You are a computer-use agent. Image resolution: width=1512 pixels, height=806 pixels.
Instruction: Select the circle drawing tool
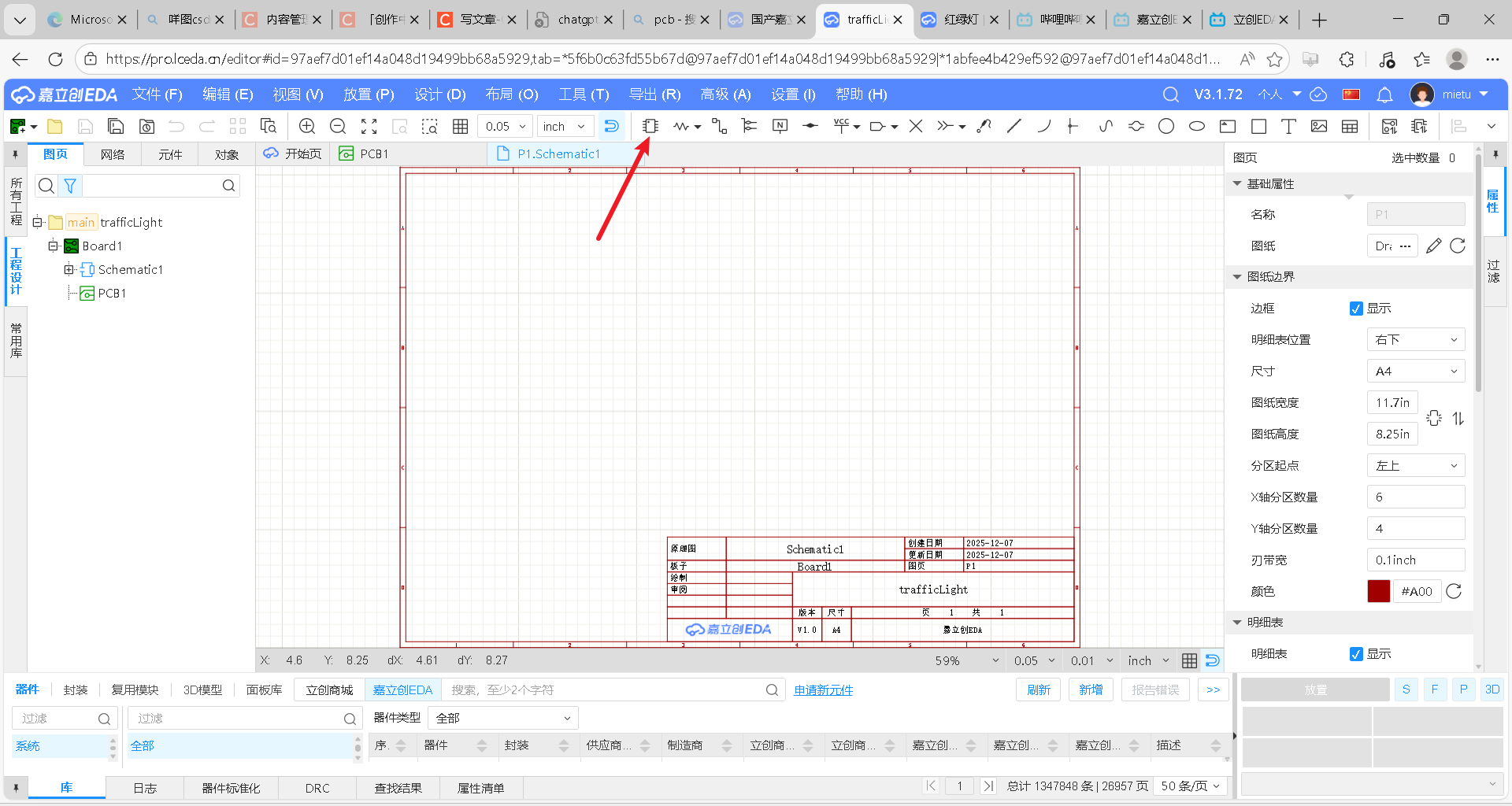1166,126
